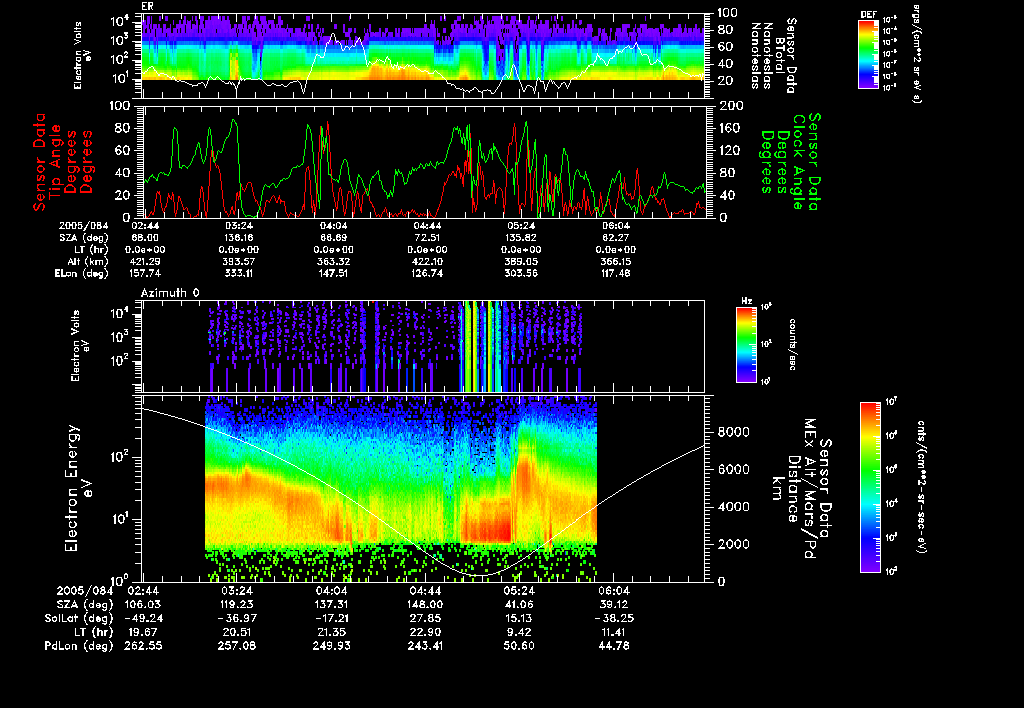Click ELon value 303.56
The width and height of the screenshot is (1024, 708).
click(x=521, y=274)
